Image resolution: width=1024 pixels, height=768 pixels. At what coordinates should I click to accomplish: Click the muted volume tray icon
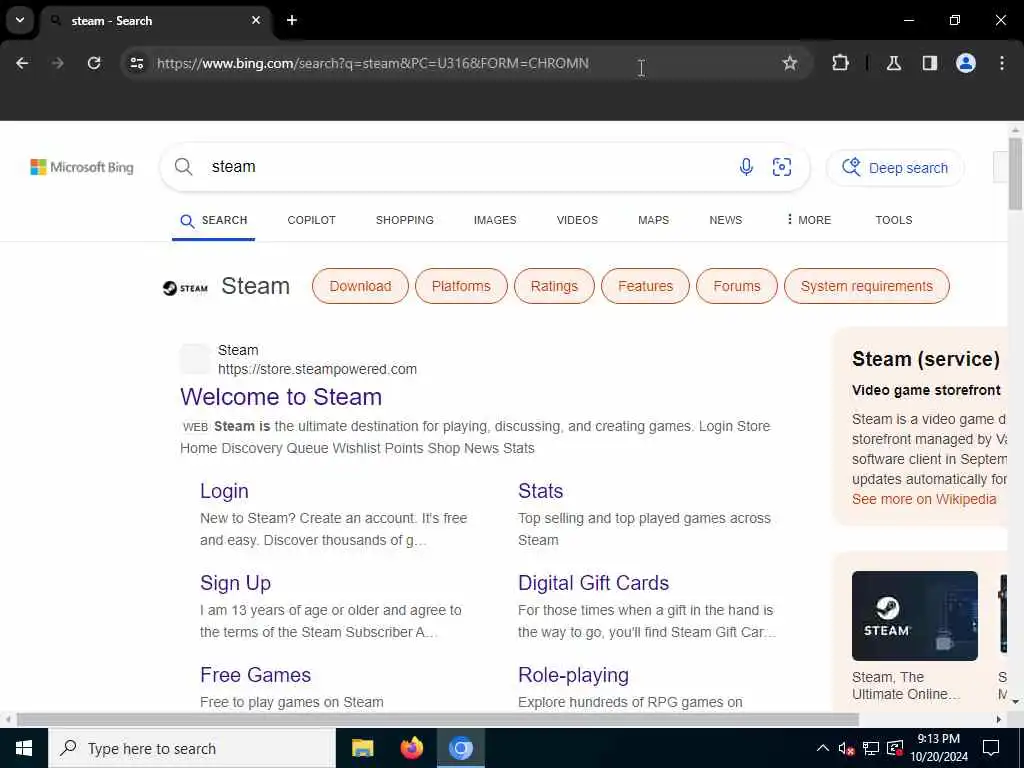tap(846, 748)
